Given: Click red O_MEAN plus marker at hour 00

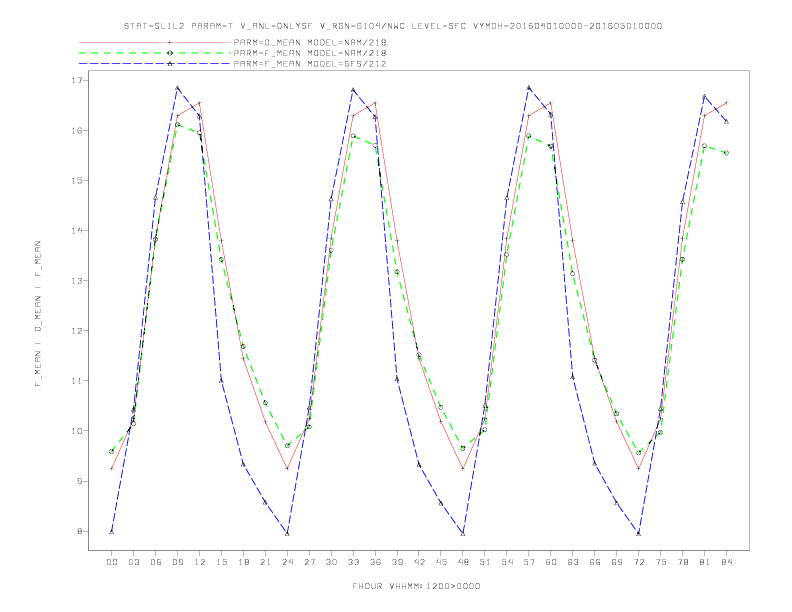Looking at the screenshot, I should coord(112,469).
